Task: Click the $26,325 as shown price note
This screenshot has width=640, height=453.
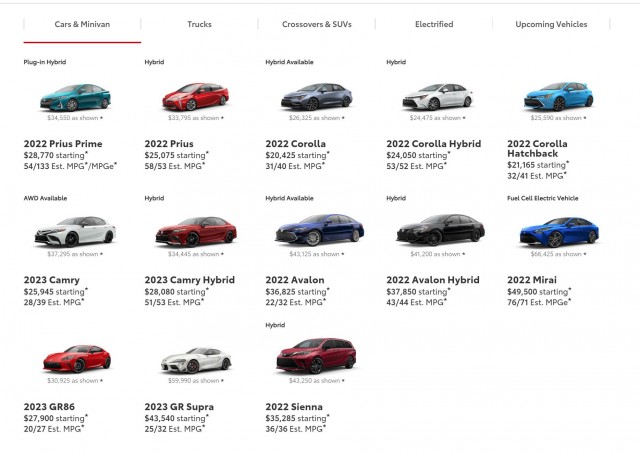Action: coord(317,118)
